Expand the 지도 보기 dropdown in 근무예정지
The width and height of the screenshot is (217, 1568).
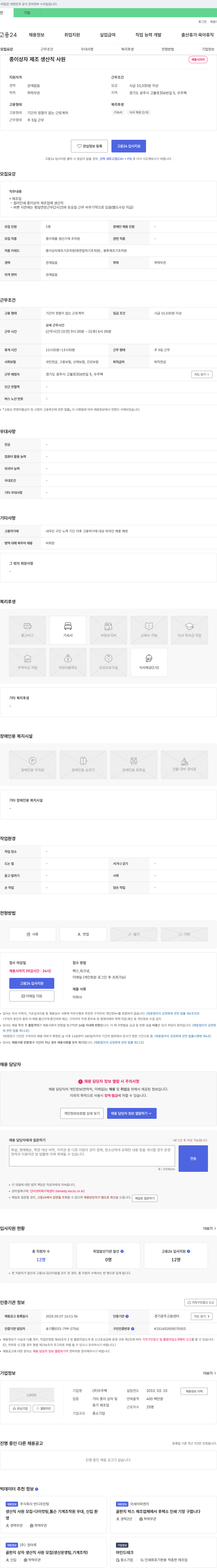(202, 374)
